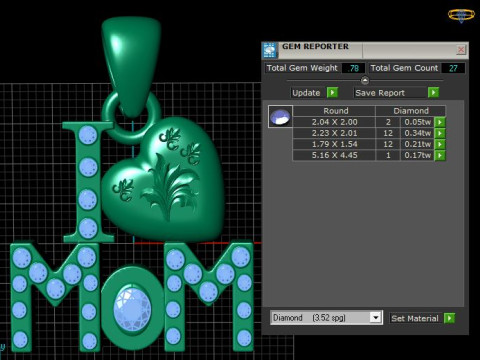This screenshot has height=360, width=480.
Task: Click the green arrow in the 0.05tw row
Action: point(440,122)
